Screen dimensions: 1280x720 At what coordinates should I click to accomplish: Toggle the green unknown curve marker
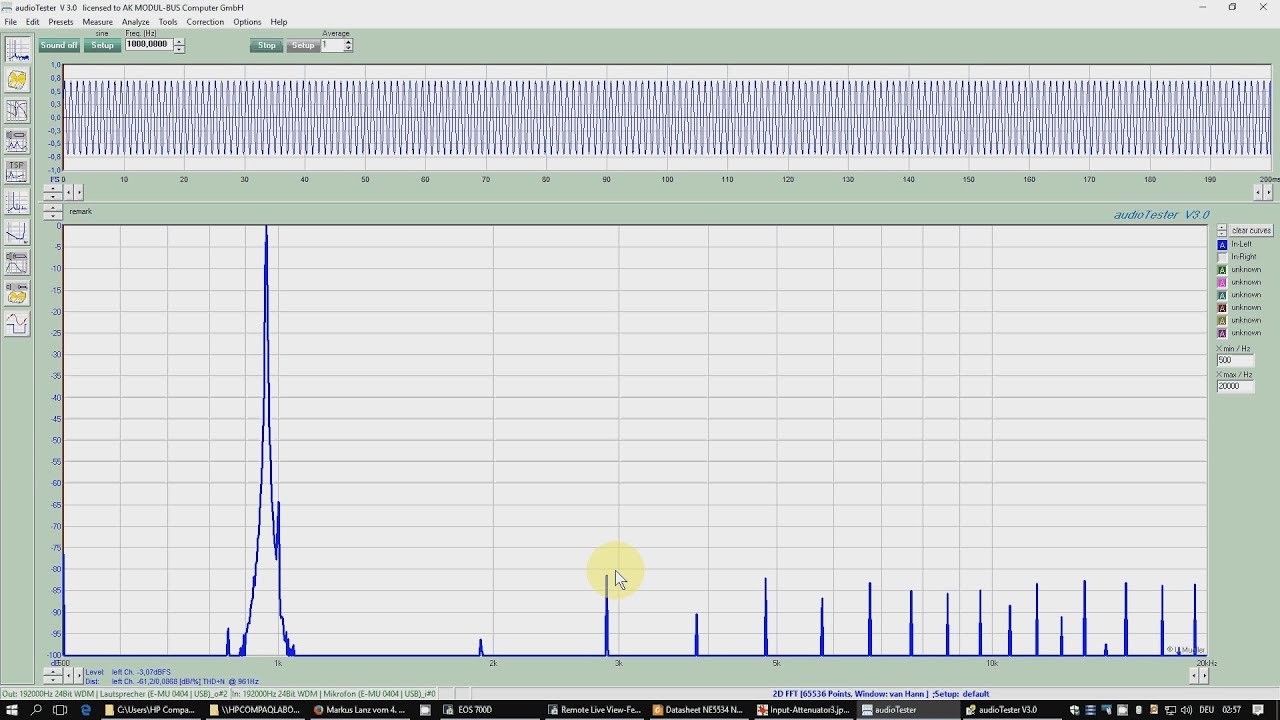tap(1222, 270)
